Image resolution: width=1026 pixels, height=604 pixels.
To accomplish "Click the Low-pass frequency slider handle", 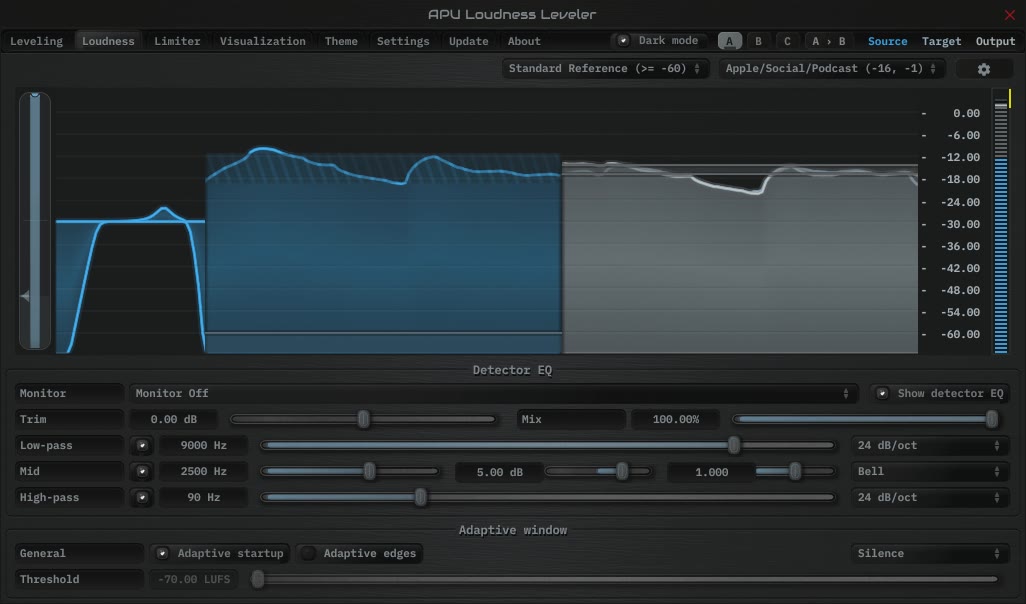I will pyautogui.click(x=734, y=446).
